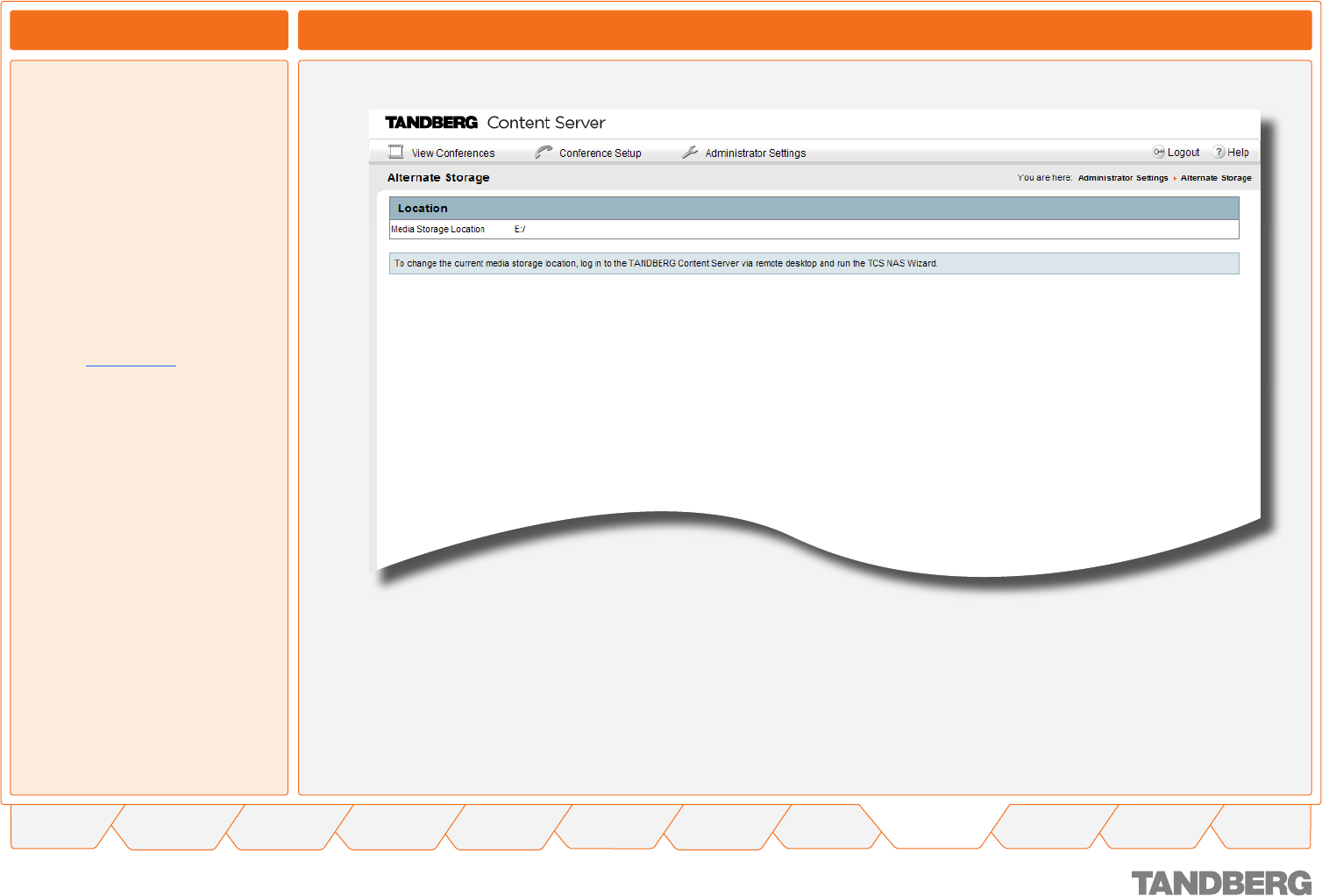Click the film strip icon beside View Conferences
This screenshot has width=1322, height=896.
[x=396, y=152]
